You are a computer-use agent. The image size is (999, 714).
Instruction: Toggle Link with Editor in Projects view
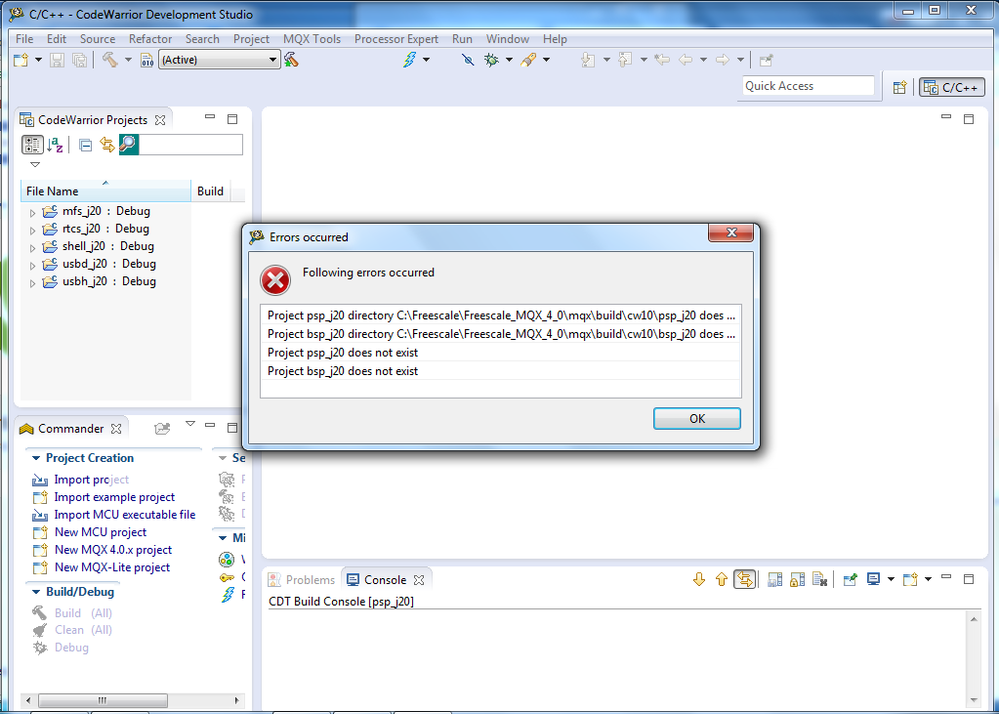coord(106,145)
